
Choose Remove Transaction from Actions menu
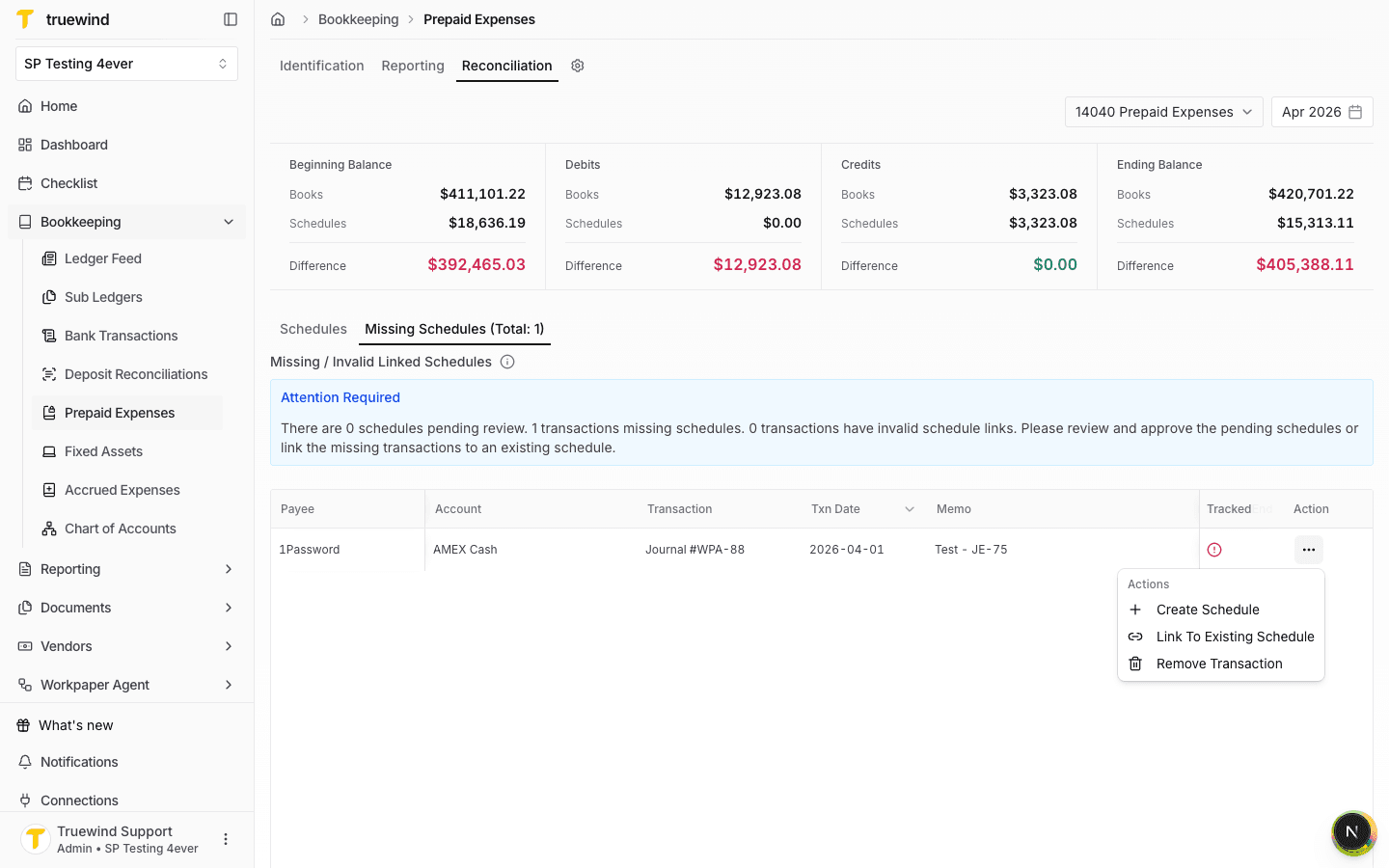pos(1220,664)
